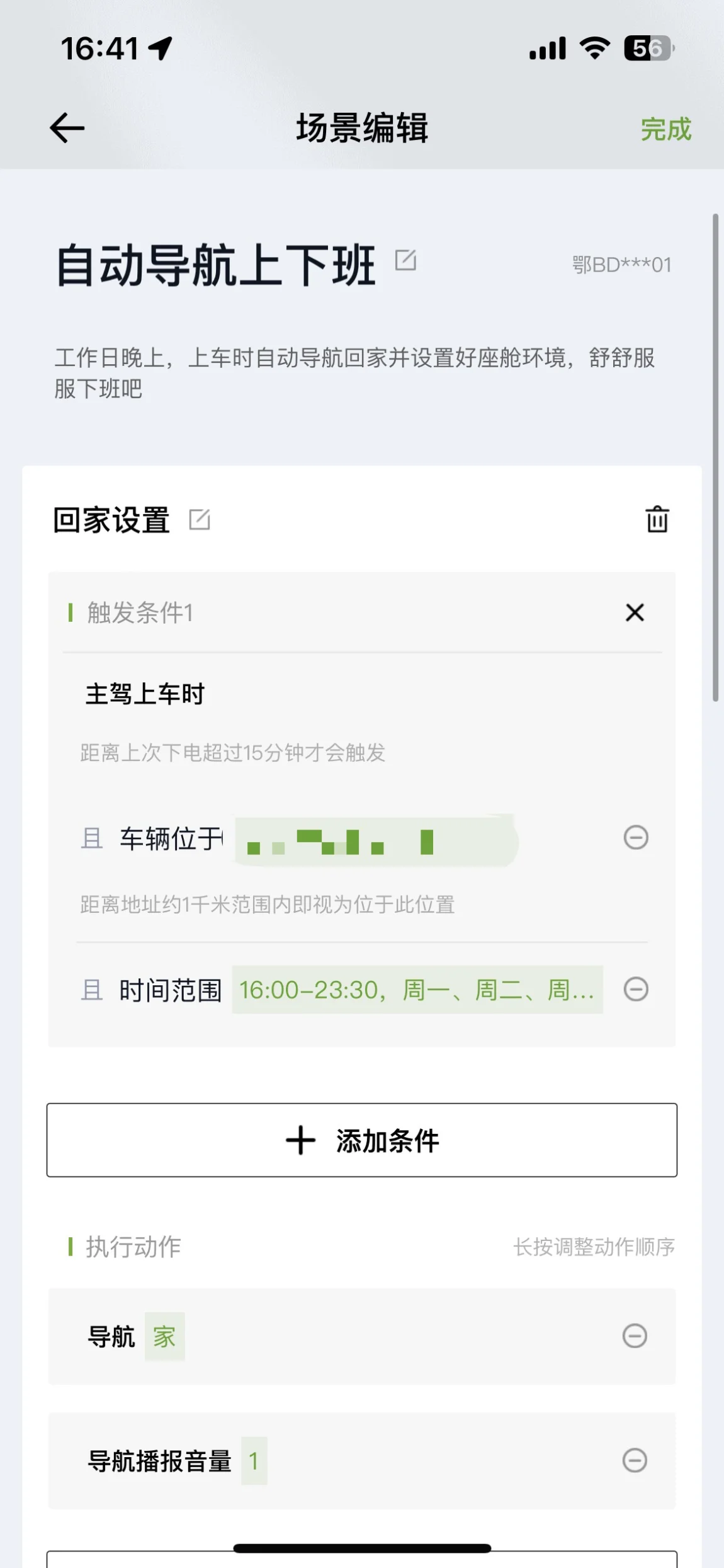
Task: Select navigation destination 家
Action: (x=164, y=1336)
